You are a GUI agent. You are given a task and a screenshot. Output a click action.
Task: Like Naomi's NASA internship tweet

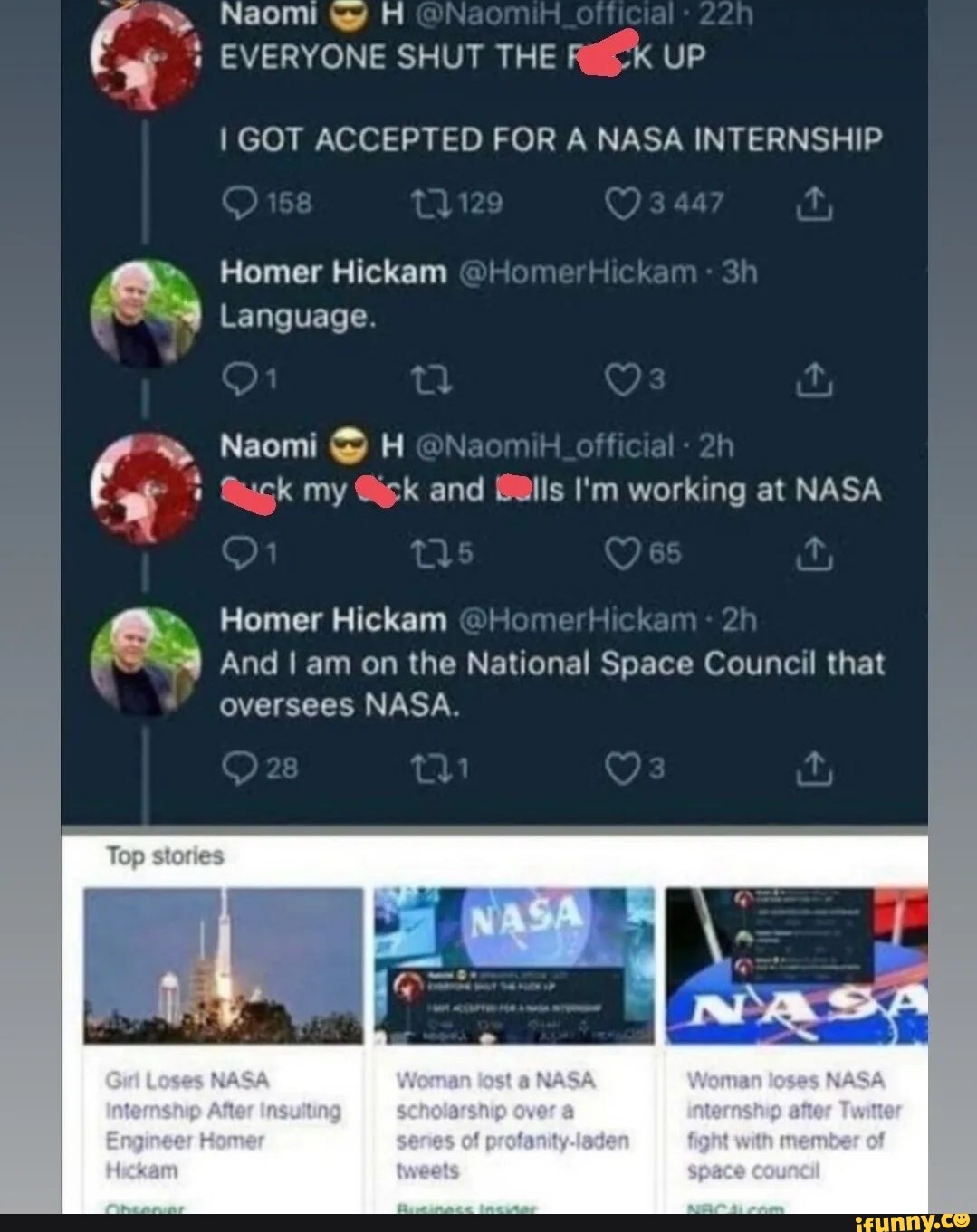[x=623, y=202]
